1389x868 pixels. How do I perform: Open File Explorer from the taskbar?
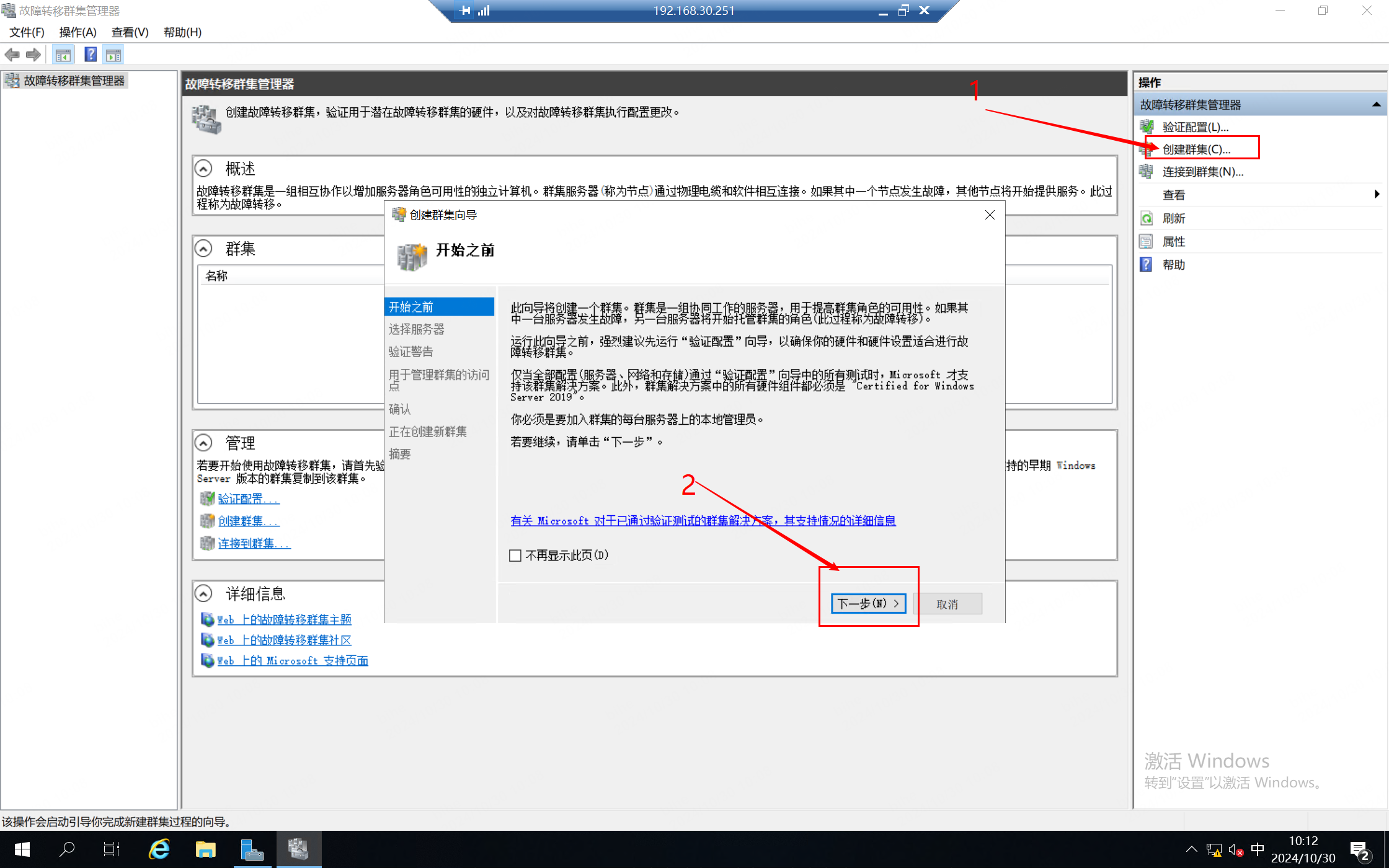pos(205,849)
